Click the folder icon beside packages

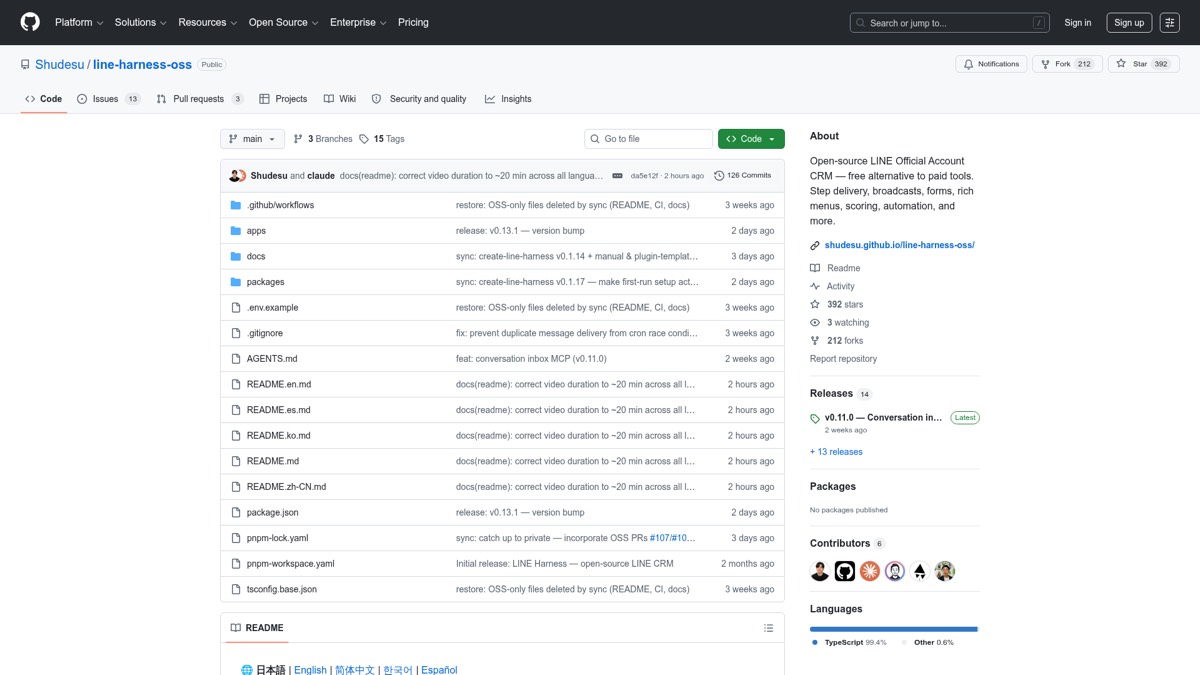pyautogui.click(x=236, y=282)
